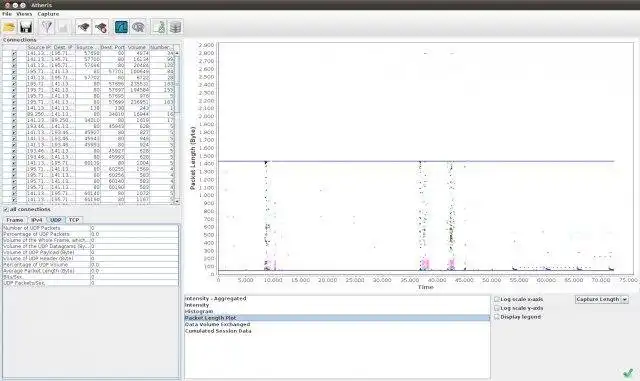Viewport: 640px width, 381px height.
Task: Uncheck the connection row with dest port 34010
Action: click(x=14, y=114)
